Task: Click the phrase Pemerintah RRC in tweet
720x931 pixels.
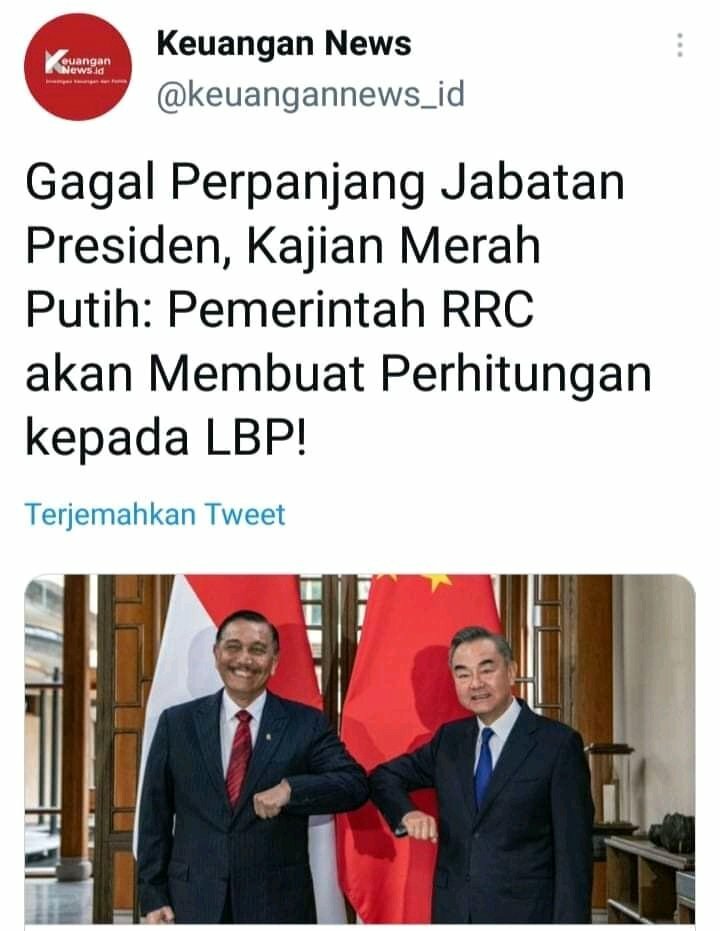Action: click(x=351, y=310)
